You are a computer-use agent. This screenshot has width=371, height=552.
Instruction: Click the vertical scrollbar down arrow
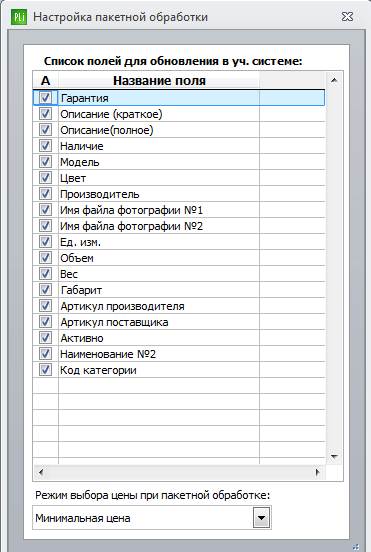point(334,457)
